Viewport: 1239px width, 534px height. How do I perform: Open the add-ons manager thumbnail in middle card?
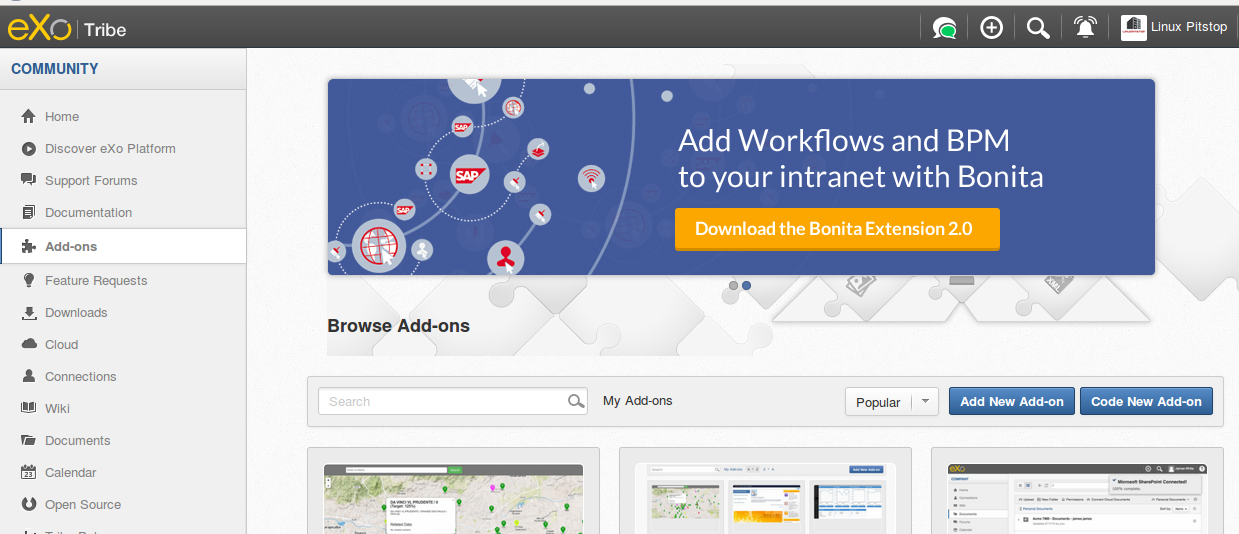(765, 498)
